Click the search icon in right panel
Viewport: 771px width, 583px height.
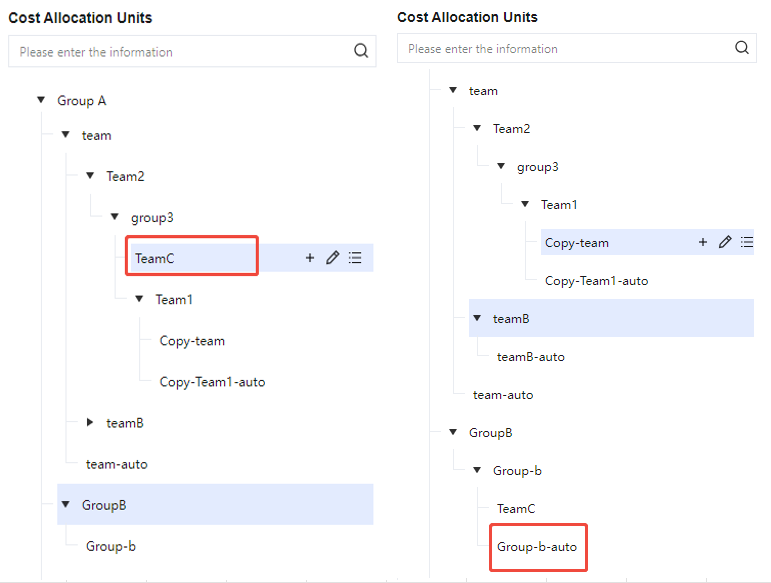pyautogui.click(x=742, y=48)
